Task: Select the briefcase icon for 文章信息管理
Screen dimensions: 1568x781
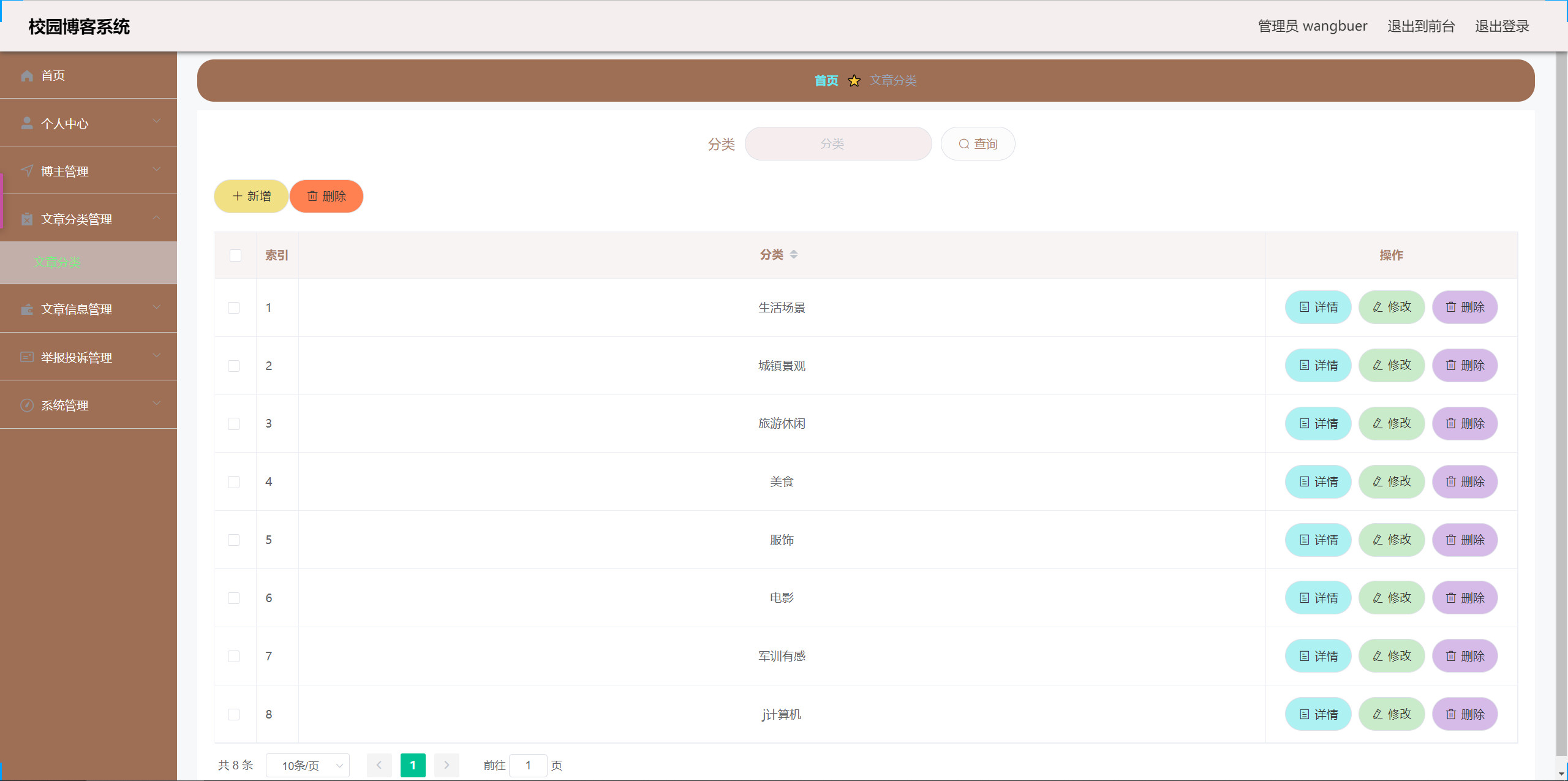Action: (26, 309)
